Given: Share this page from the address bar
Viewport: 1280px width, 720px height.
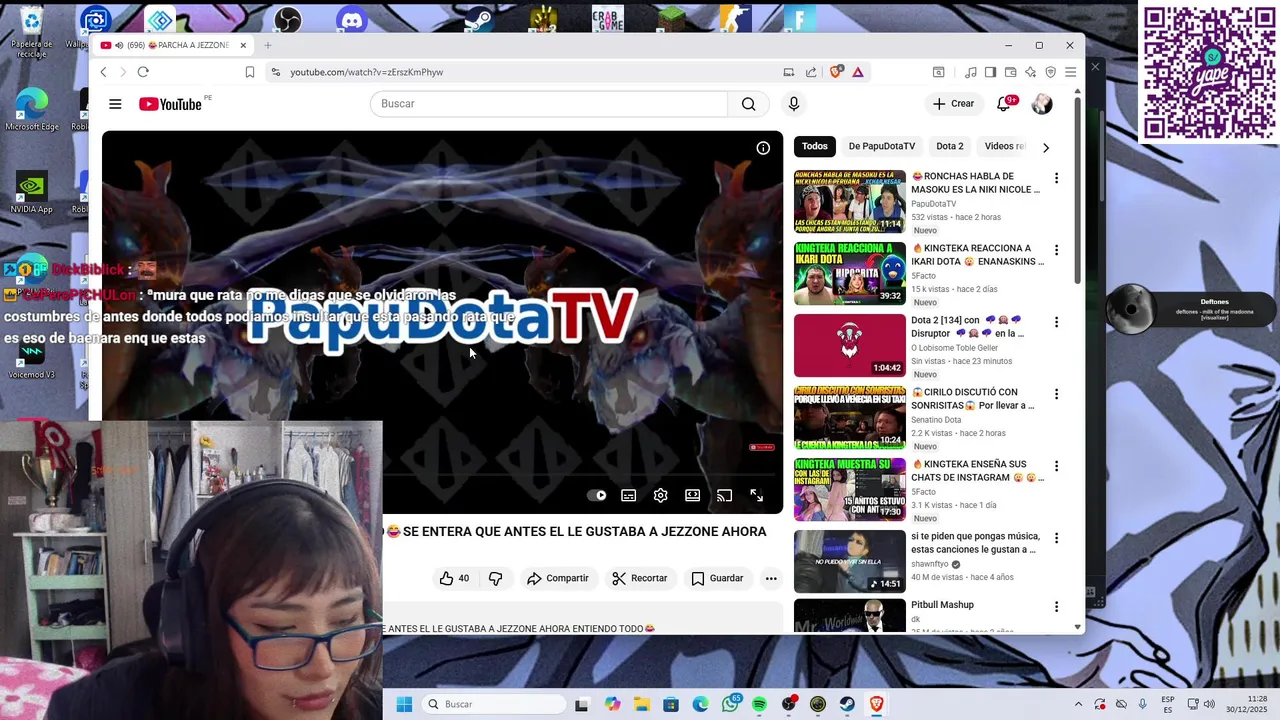Looking at the screenshot, I should pyautogui.click(x=811, y=72).
